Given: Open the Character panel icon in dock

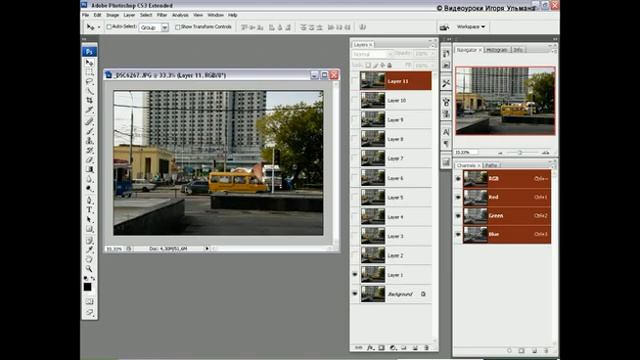Looking at the screenshot, I should click(446, 132).
